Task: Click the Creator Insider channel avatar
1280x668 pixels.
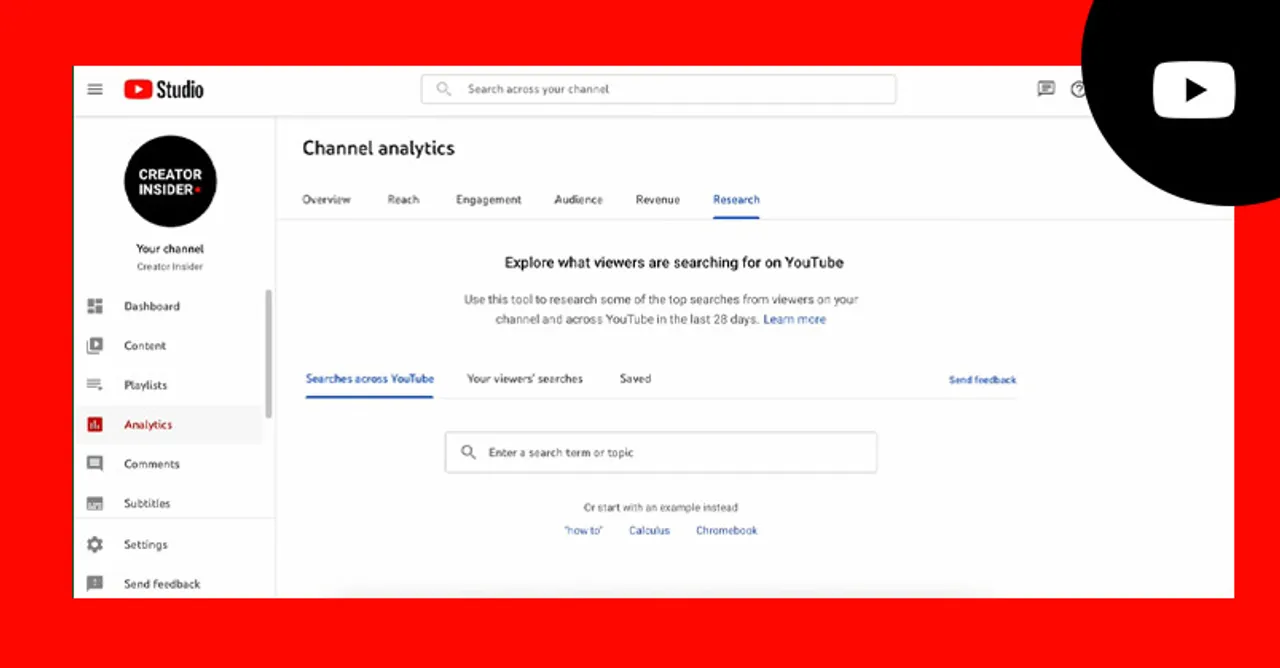Action: [170, 181]
